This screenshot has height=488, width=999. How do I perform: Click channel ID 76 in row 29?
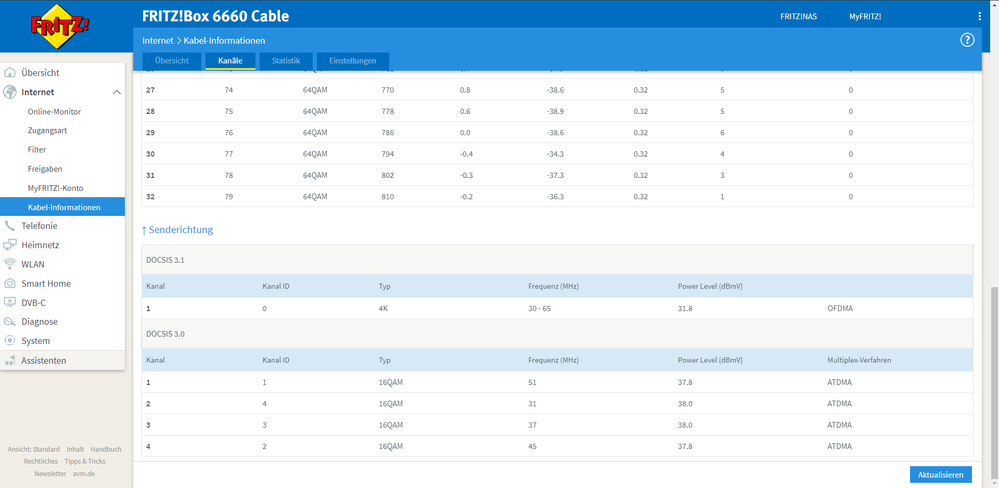[229, 133]
